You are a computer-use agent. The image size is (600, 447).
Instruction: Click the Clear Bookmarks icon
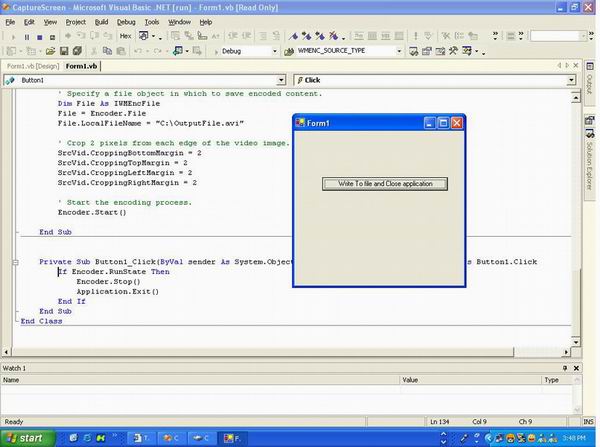[x=333, y=36]
